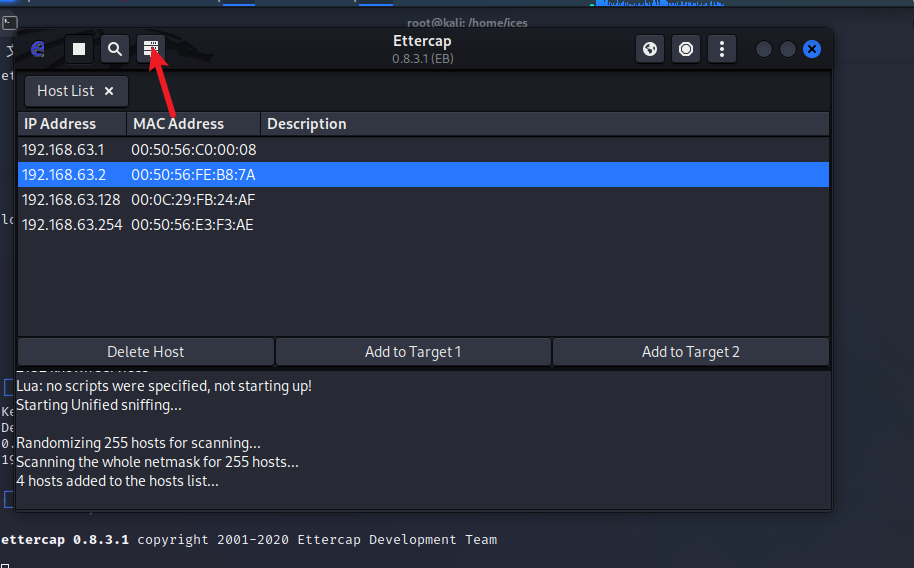Sort by MAC Address column header
Screen dimensions: 914x568
click(194, 124)
